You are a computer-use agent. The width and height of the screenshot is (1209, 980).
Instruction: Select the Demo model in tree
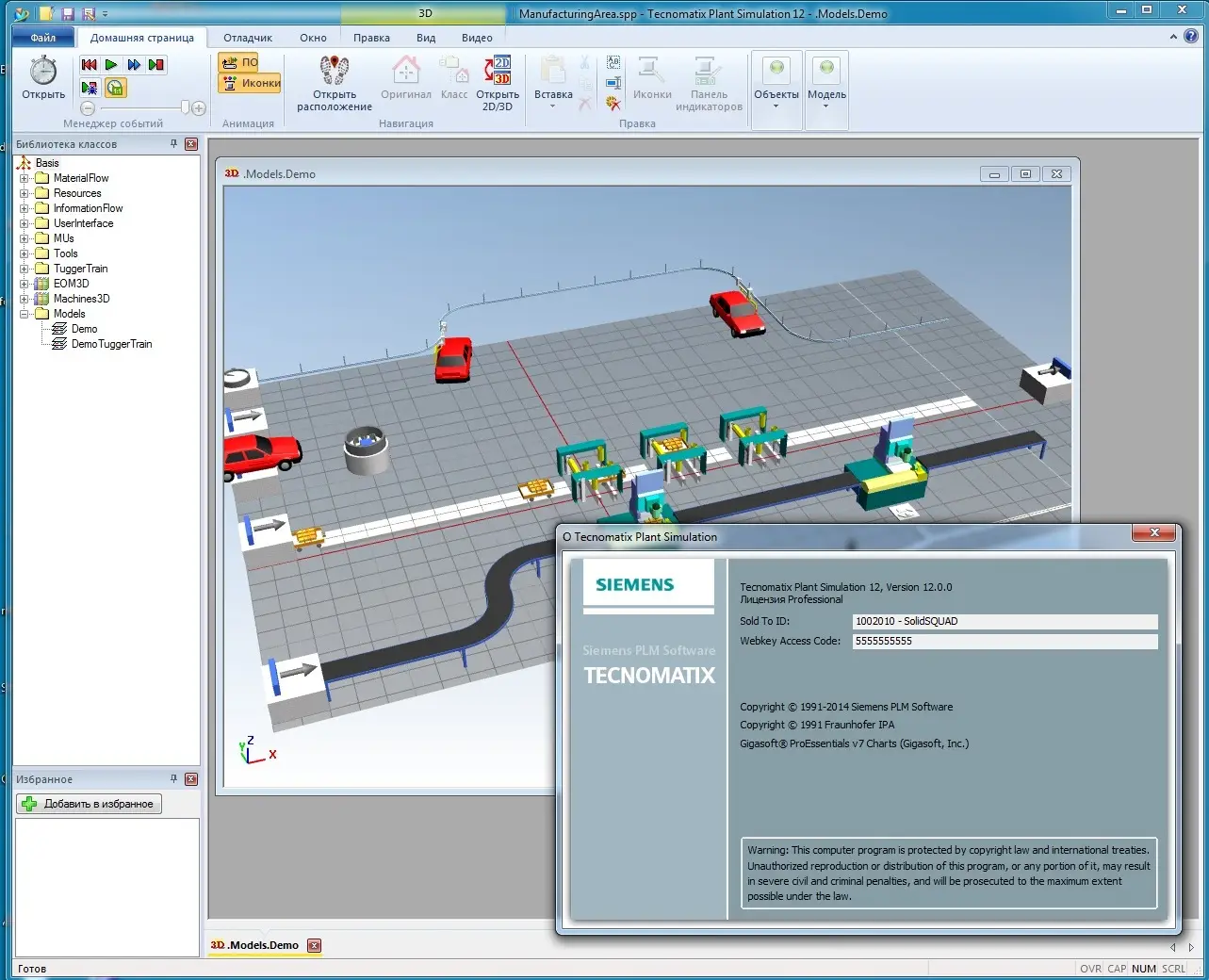[x=84, y=329]
